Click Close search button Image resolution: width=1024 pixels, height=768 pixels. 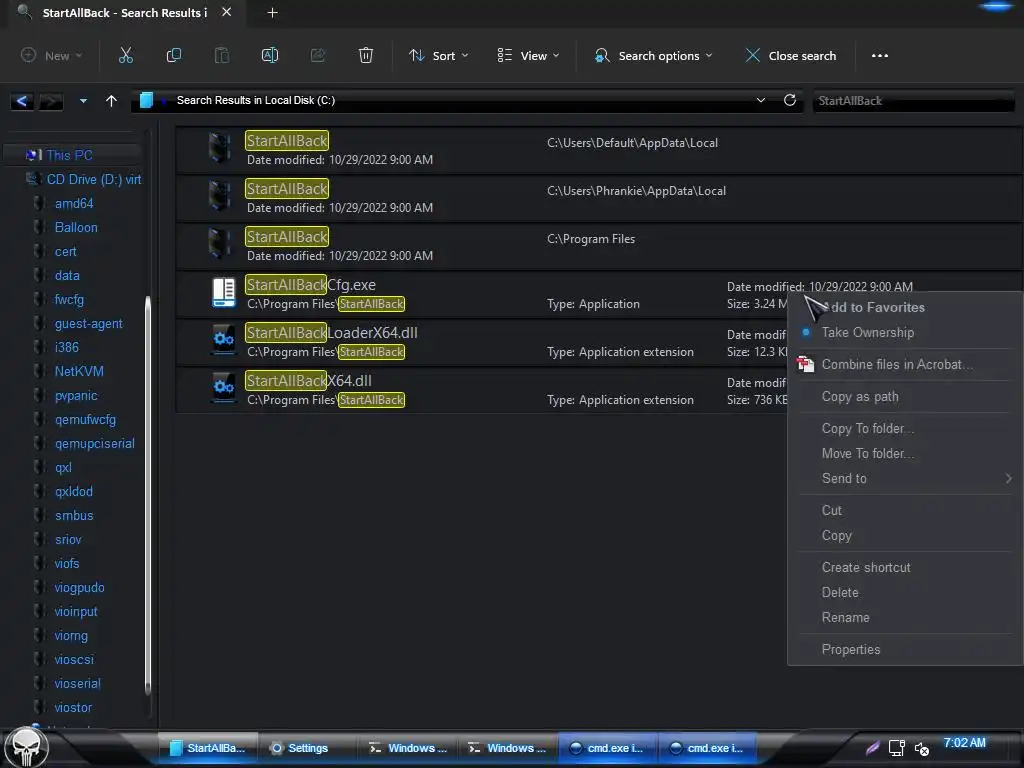(790, 56)
